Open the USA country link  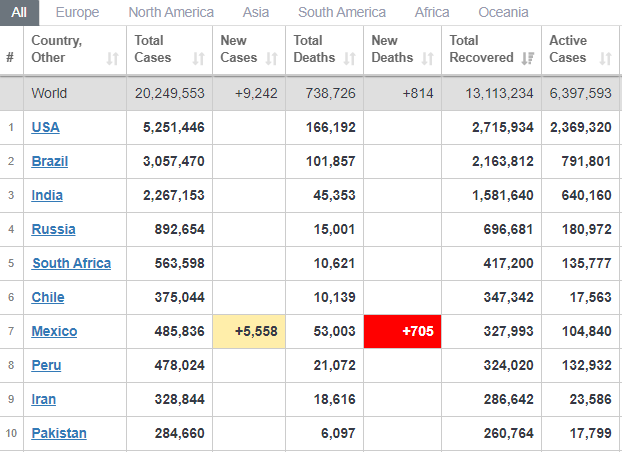pos(45,127)
